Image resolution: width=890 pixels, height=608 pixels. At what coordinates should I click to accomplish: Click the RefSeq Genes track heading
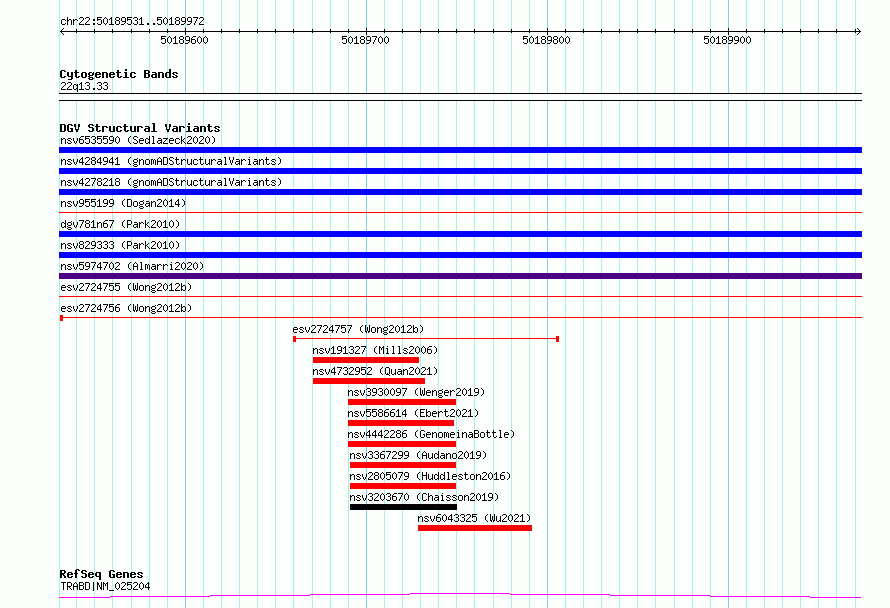101,574
